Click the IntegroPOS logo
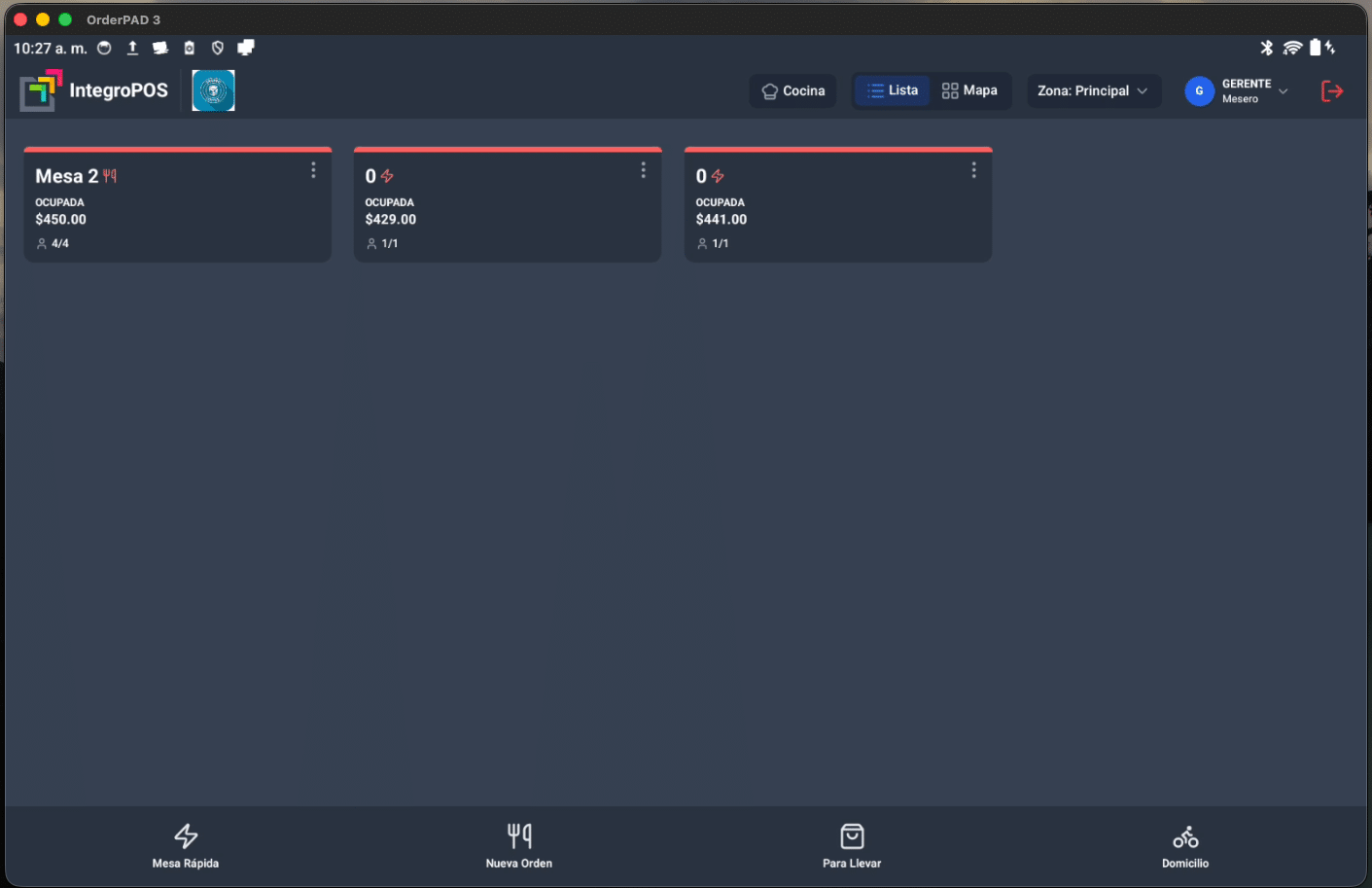Image resolution: width=1372 pixels, height=888 pixels. (94, 90)
